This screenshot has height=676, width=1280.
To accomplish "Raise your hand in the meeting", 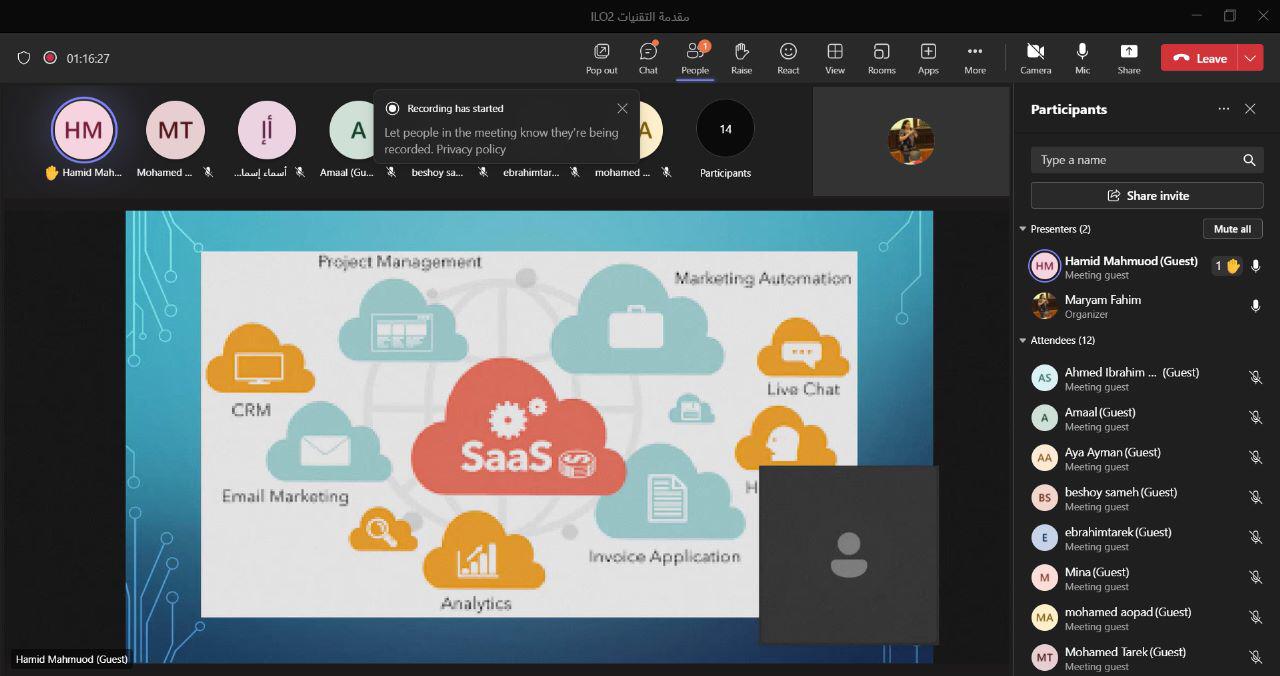I will coord(741,58).
